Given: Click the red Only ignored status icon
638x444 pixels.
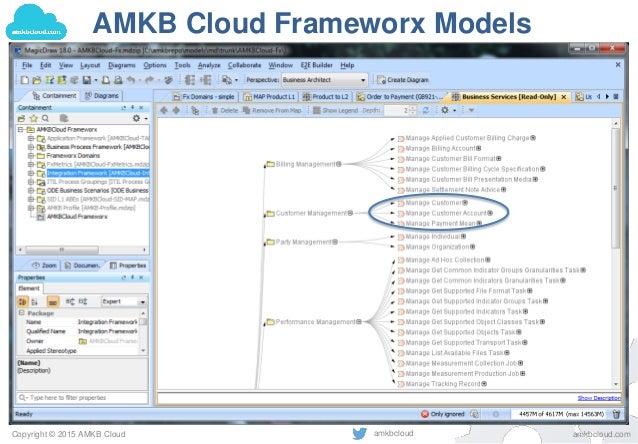Looking at the screenshot, I should [x=425, y=414].
